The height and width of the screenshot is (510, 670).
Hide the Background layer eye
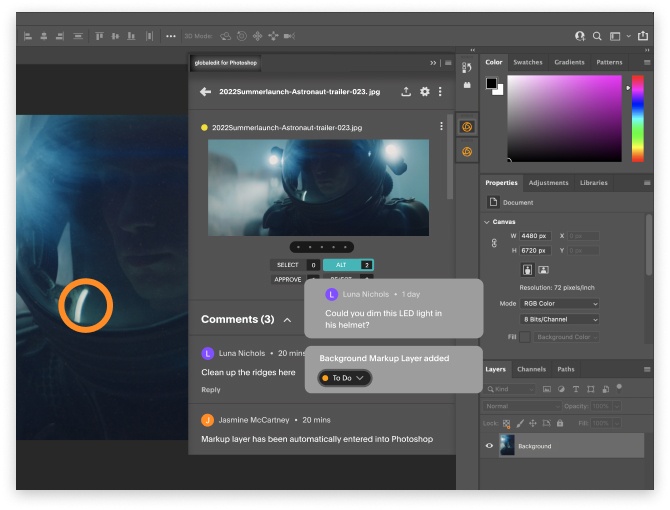[x=489, y=446]
